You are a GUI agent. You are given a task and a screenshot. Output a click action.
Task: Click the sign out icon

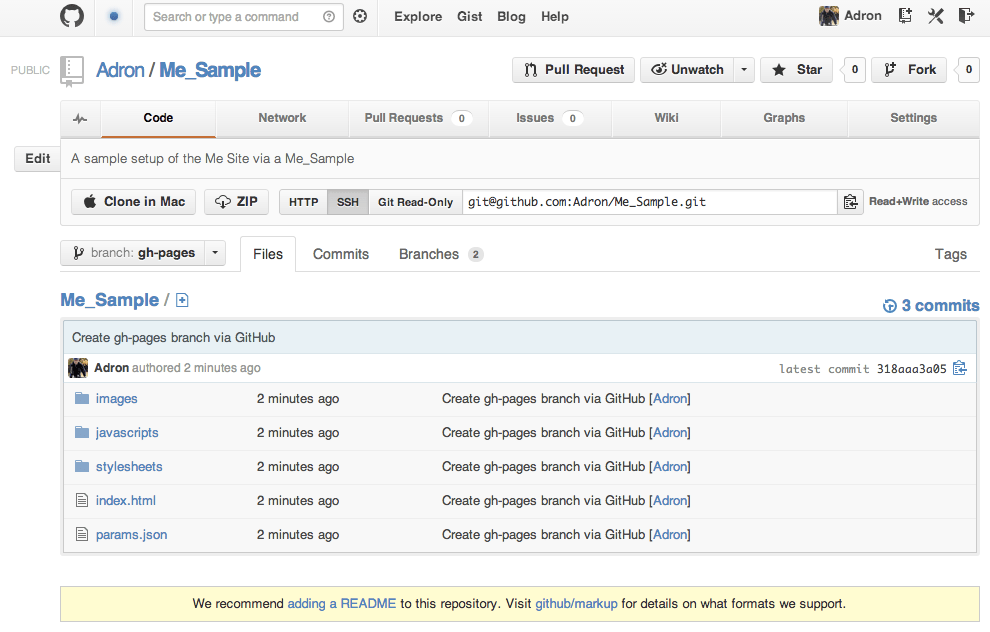point(966,16)
